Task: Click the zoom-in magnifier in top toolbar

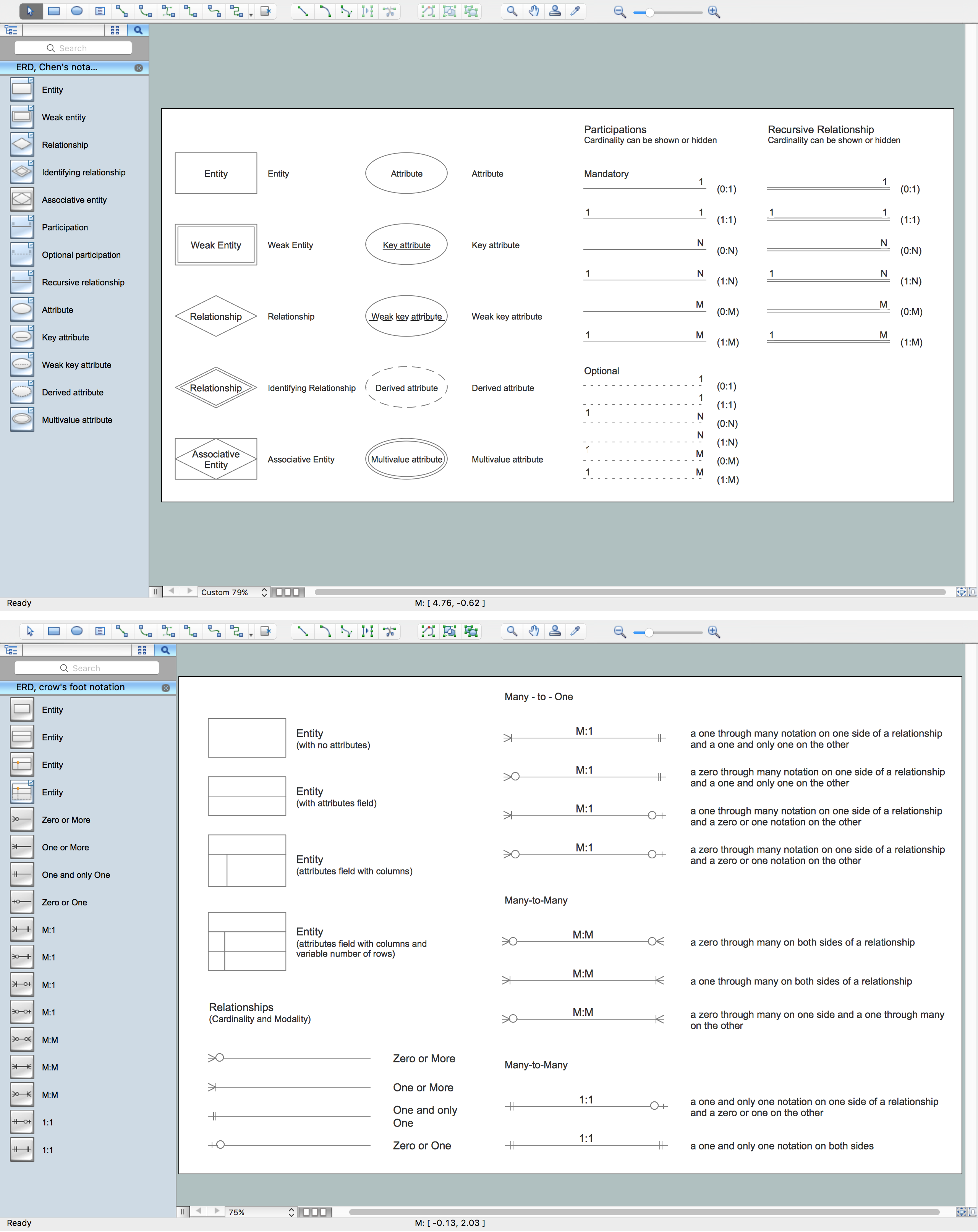Action: tap(714, 11)
